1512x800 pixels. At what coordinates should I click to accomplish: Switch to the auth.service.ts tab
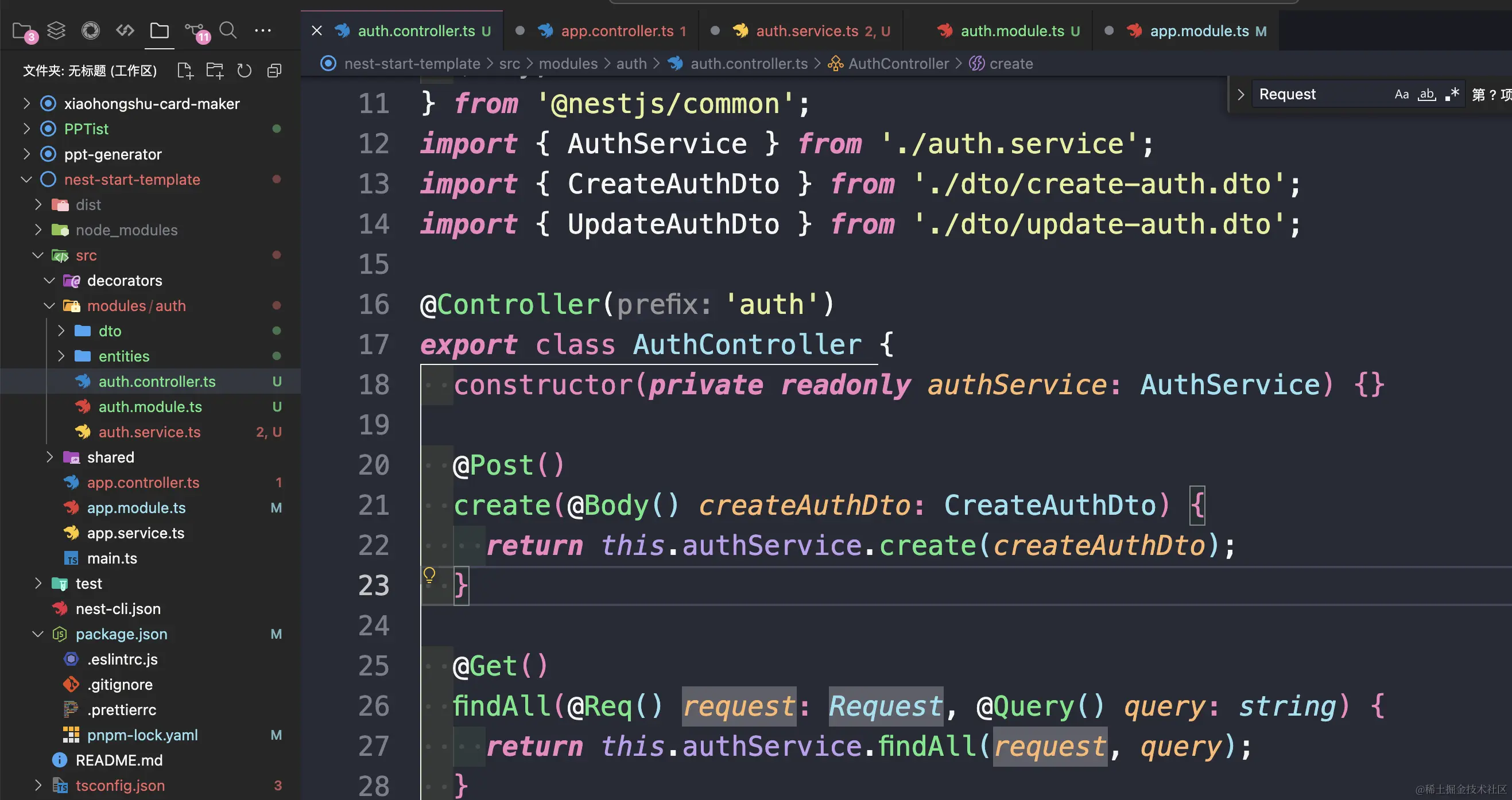[807, 31]
